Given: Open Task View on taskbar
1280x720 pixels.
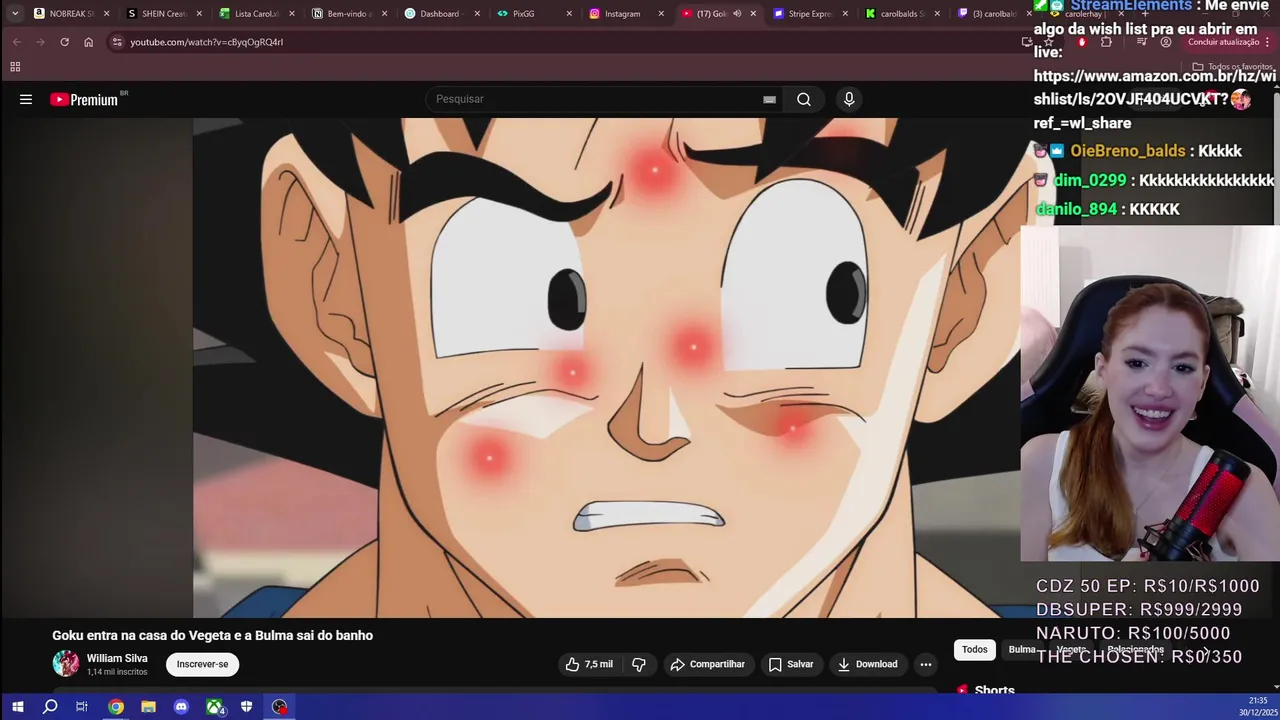Looking at the screenshot, I should pos(82,707).
